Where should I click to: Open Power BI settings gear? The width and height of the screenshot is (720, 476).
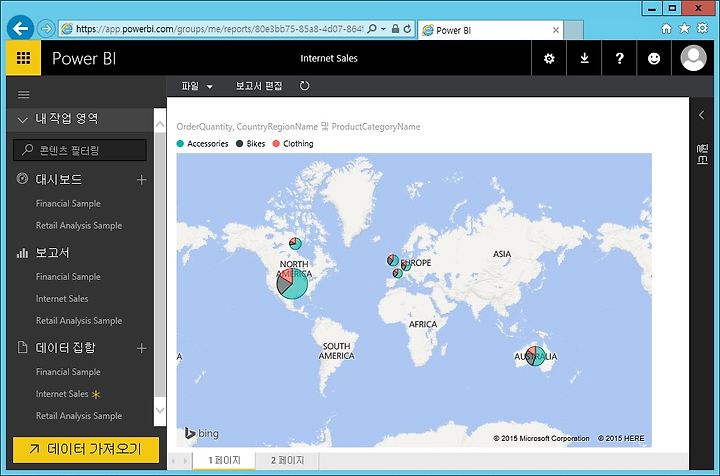(x=549, y=58)
